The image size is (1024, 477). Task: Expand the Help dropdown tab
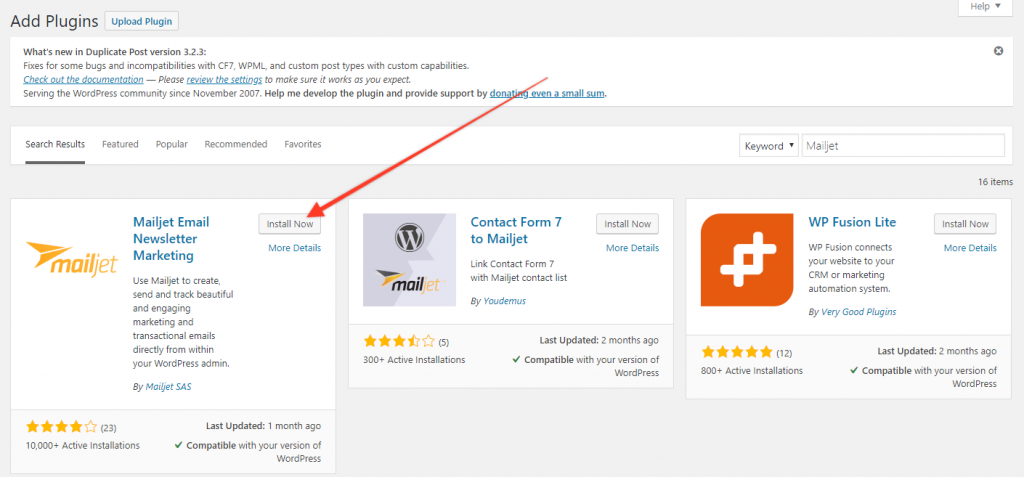coord(985,7)
